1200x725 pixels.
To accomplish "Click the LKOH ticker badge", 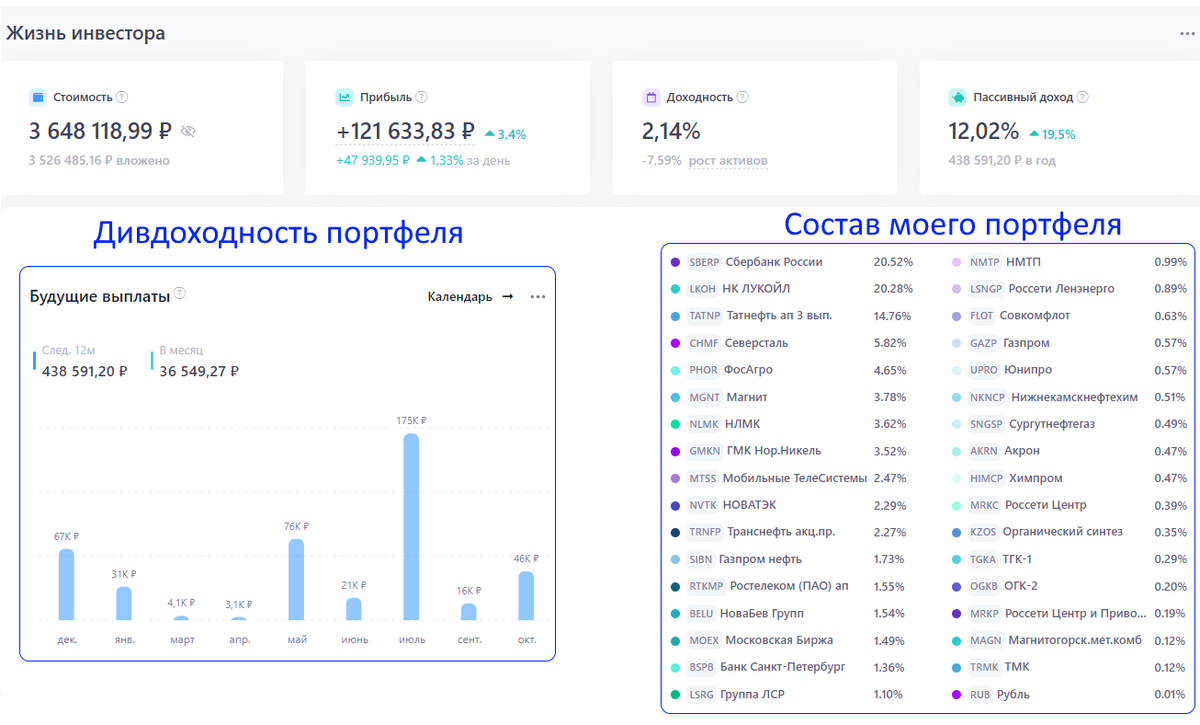I will [703, 289].
